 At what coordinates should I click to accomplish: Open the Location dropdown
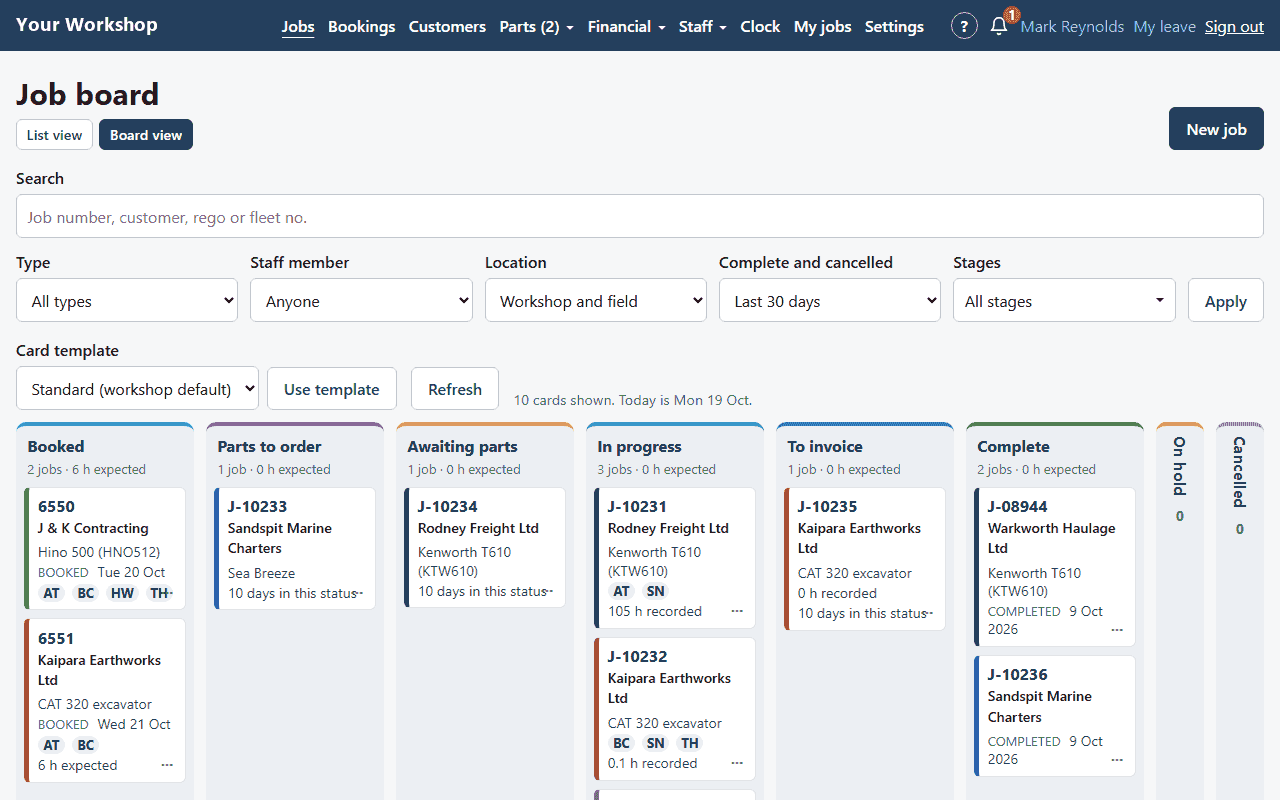596,300
